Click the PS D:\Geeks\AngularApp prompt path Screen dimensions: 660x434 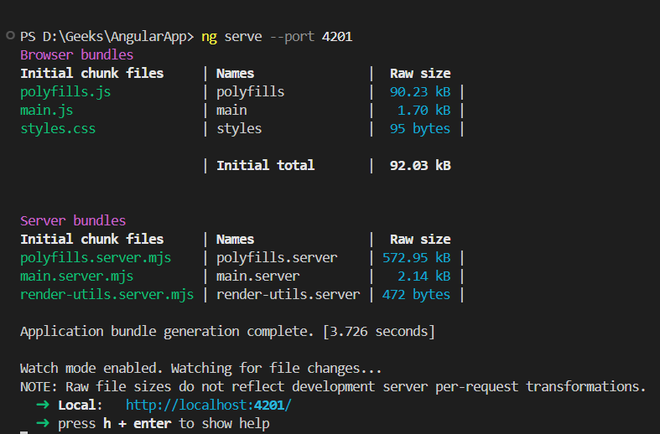(x=105, y=36)
